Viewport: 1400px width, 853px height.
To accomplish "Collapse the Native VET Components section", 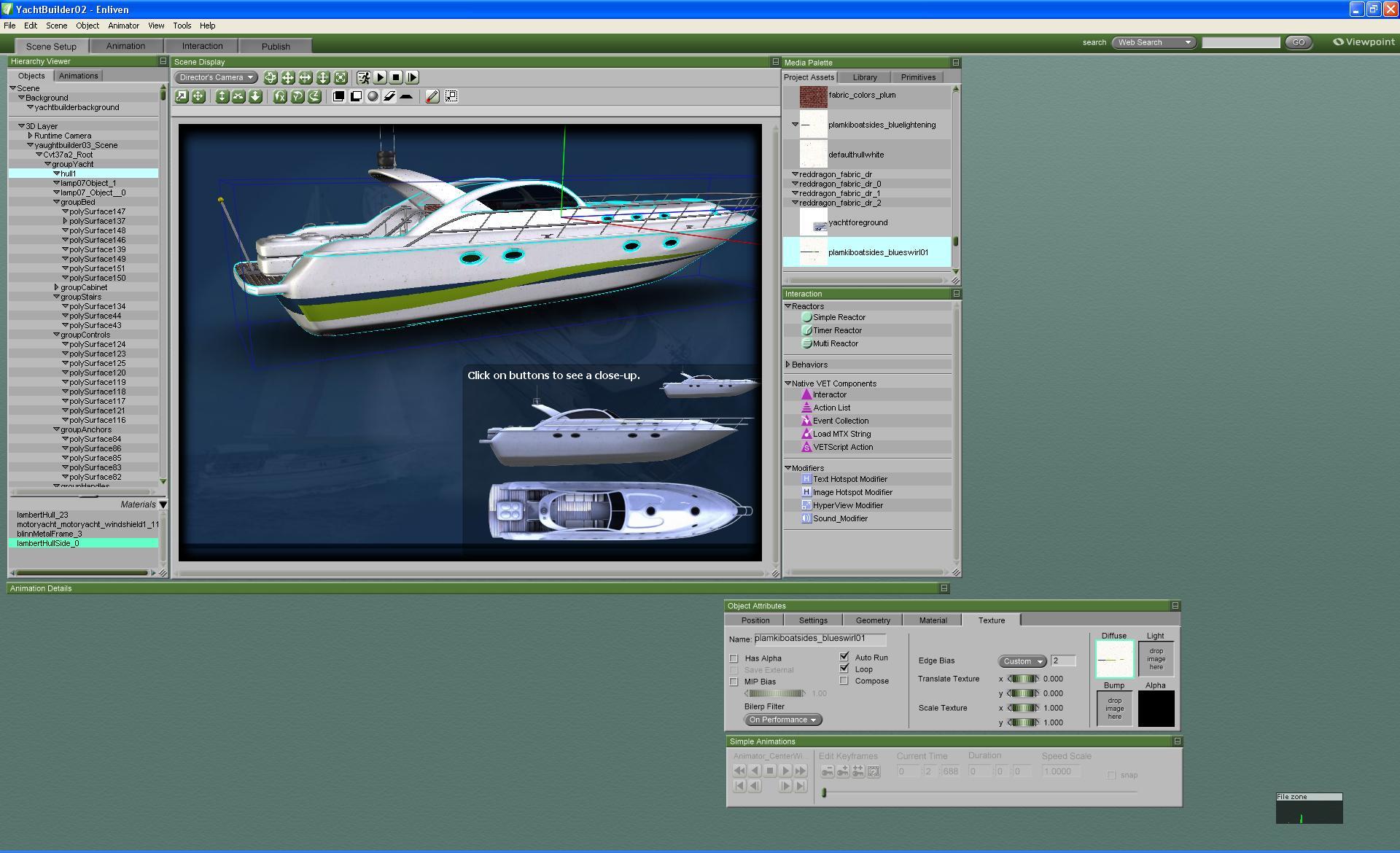I will 787,383.
